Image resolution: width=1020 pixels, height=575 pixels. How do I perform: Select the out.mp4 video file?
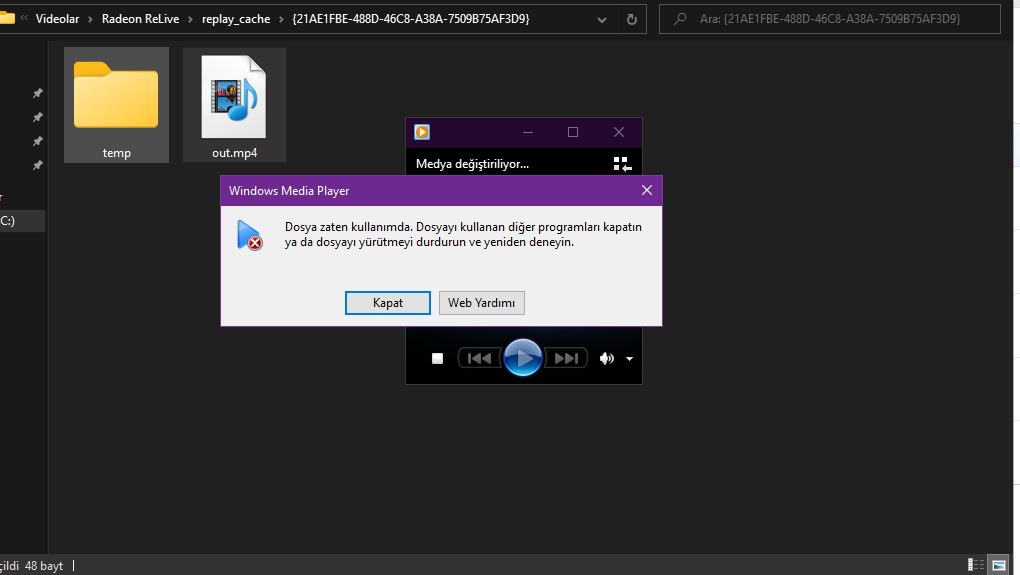click(234, 105)
